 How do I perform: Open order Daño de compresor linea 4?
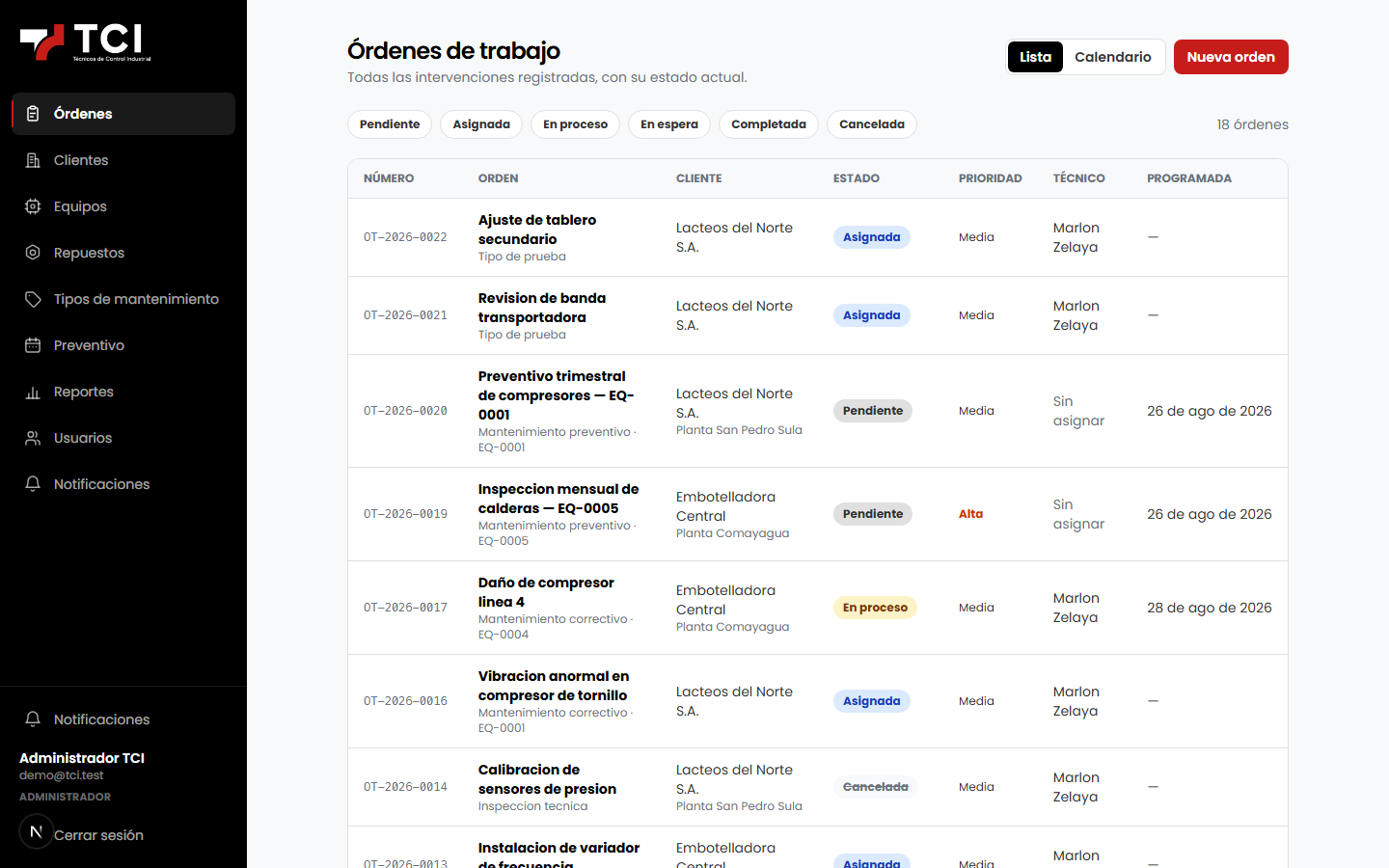pos(546,592)
